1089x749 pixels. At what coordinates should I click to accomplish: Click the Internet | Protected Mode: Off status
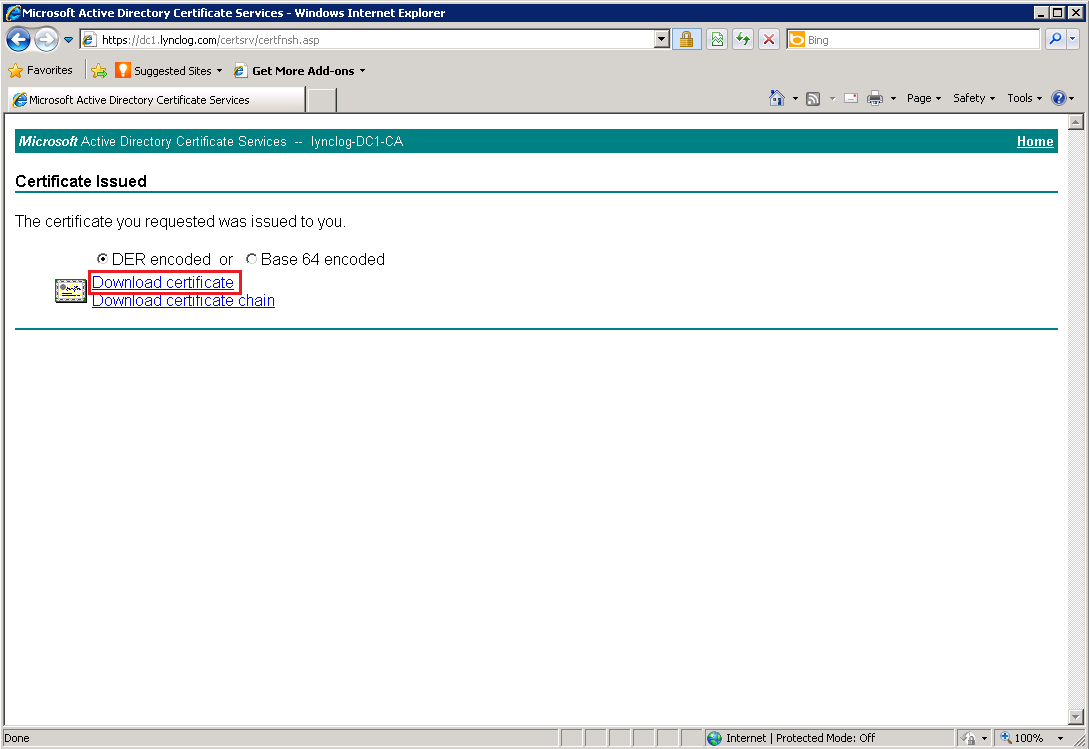point(800,738)
